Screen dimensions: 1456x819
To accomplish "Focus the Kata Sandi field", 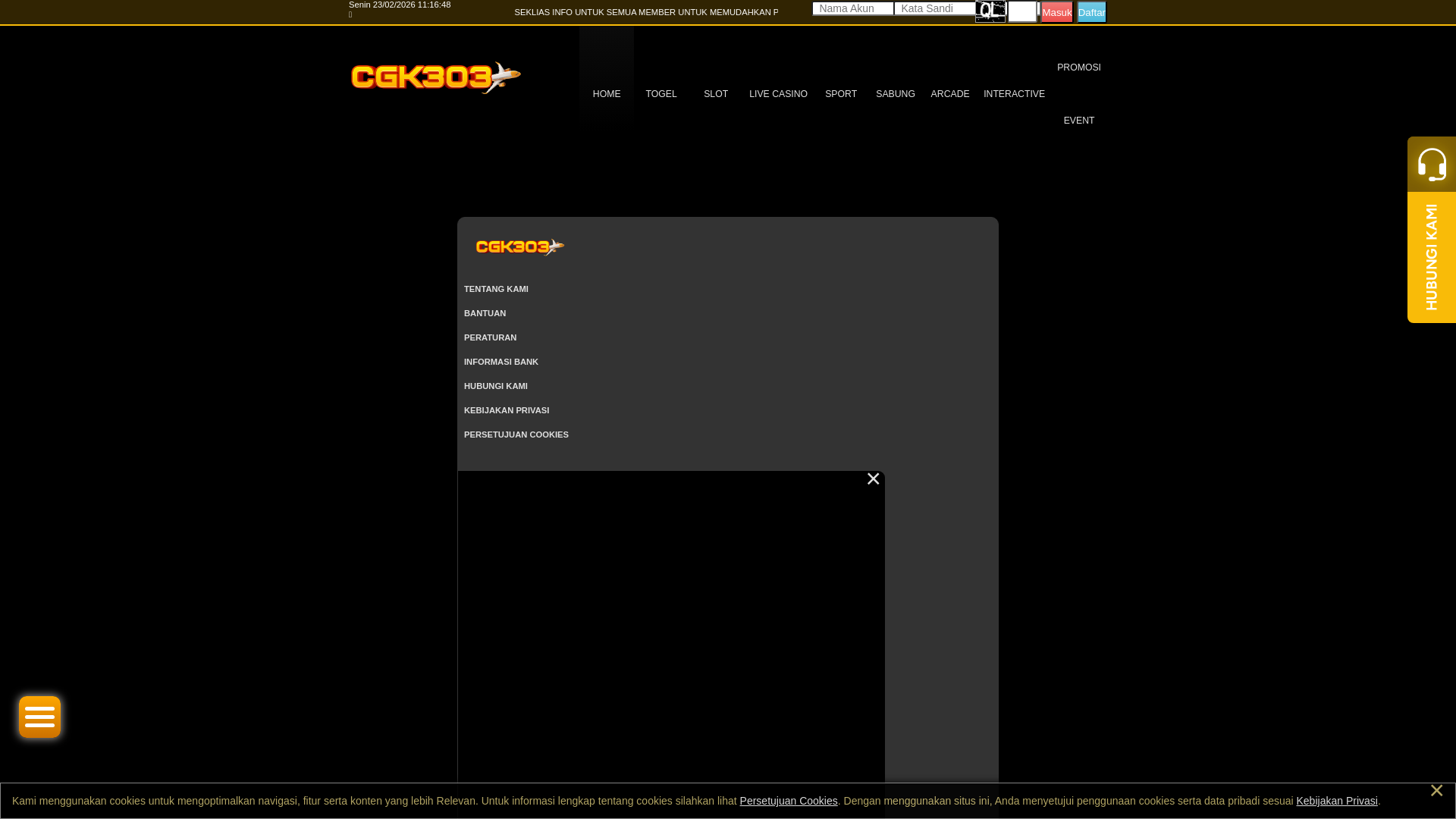I will 934,8.
